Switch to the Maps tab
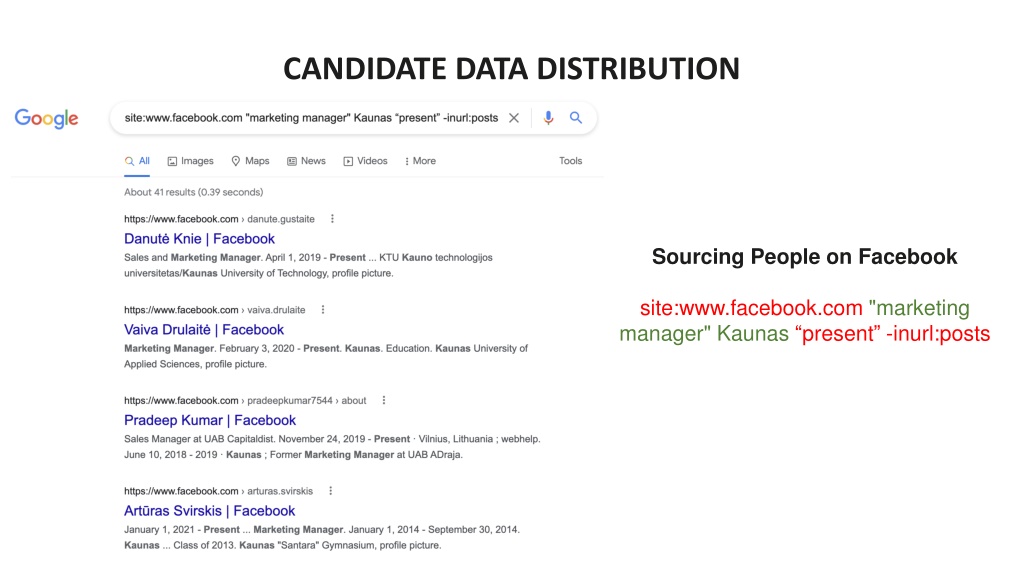Image resolution: width=1024 pixels, height=576 pixels. click(x=250, y=161)
